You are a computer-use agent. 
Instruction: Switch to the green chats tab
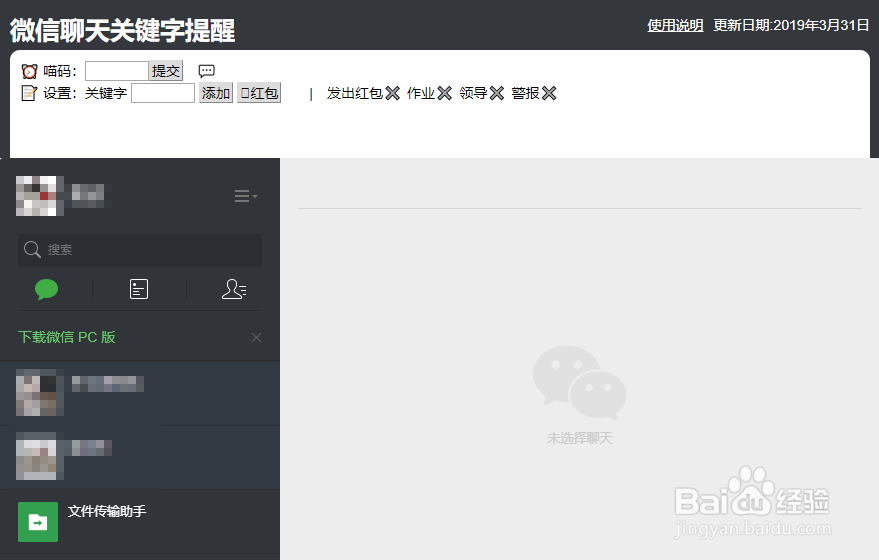click(47, 289)
